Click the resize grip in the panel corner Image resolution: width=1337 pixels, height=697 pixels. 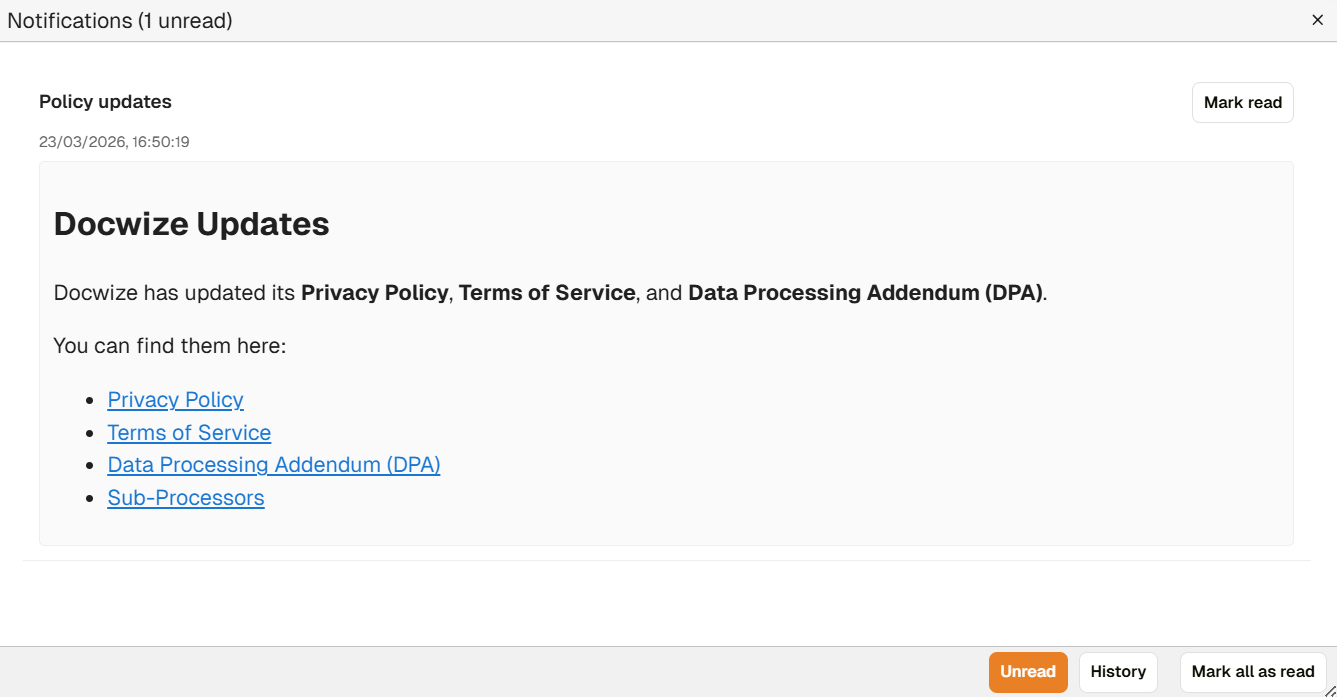click(1329, 689)
